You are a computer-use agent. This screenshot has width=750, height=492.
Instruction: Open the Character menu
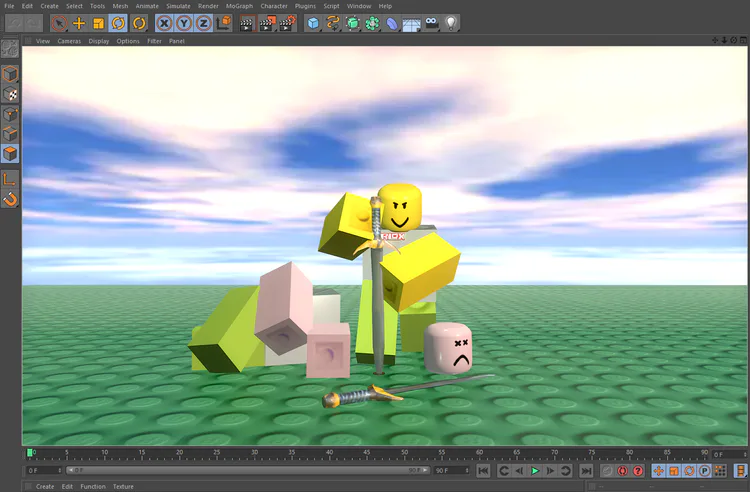pyautogui.click(x=274, y=6)
